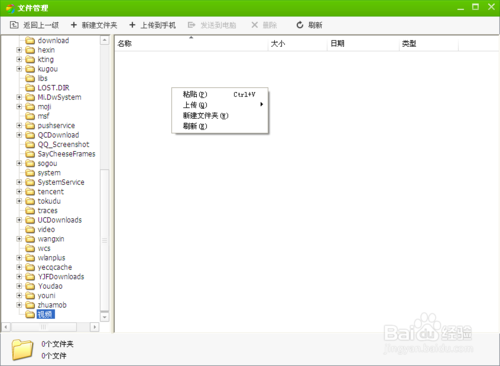Image resolution: width=500 pixels, height=366 pixels.
Task: Choose 粘贴 from the context menu
Action: (x=220, y=94)
